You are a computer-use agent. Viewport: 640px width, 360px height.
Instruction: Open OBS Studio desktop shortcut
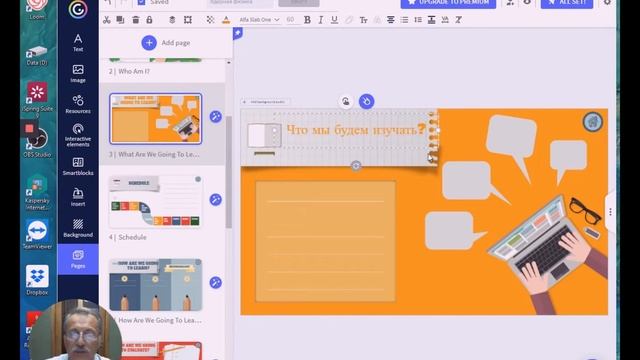click(x=37, y=141)
